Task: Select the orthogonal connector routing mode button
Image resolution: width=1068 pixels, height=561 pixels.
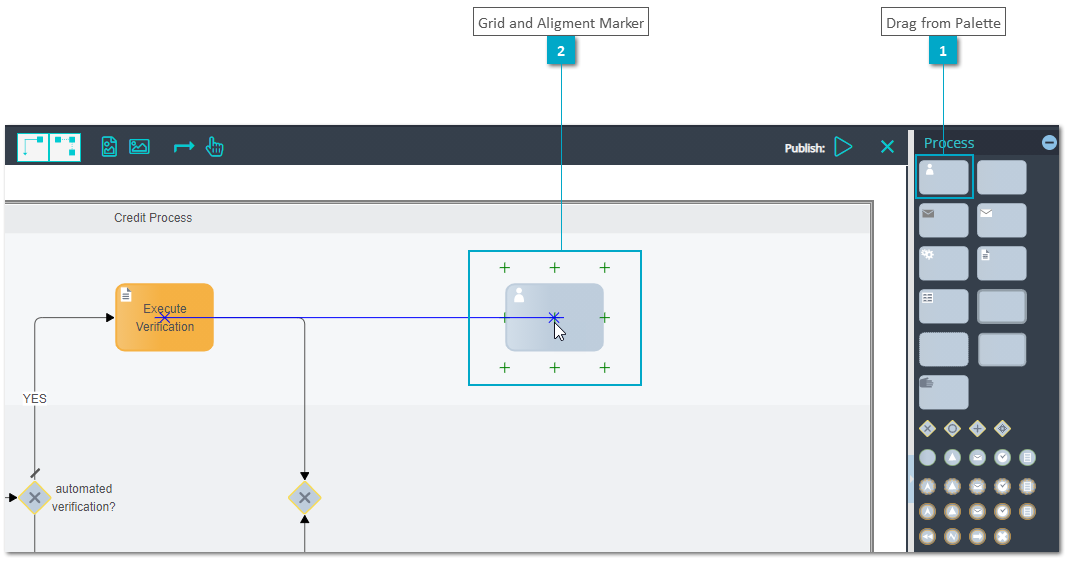Action: (33, 147)
